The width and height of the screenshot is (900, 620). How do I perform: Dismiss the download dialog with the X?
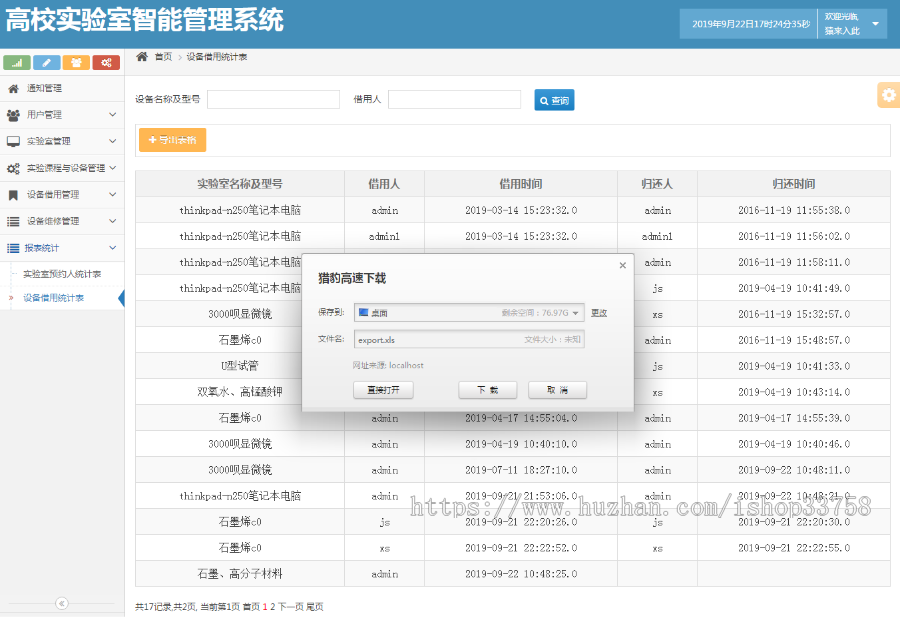point(623,265)
